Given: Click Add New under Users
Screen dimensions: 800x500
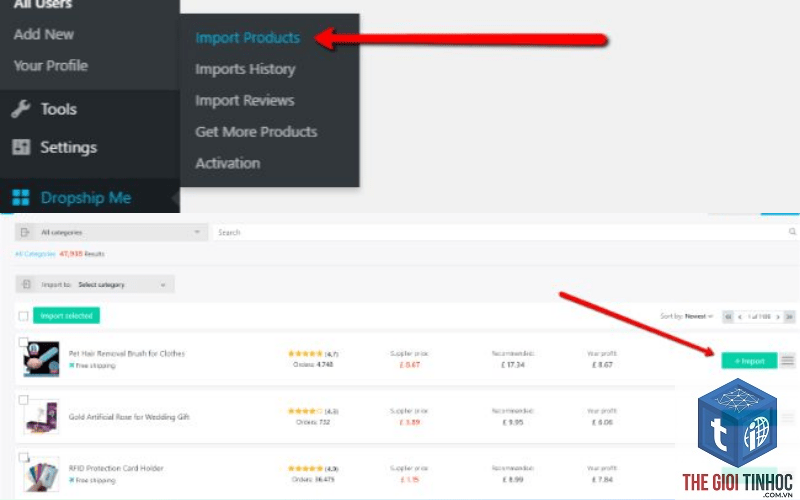Looking at the screenshot, I should coord(44,34).
